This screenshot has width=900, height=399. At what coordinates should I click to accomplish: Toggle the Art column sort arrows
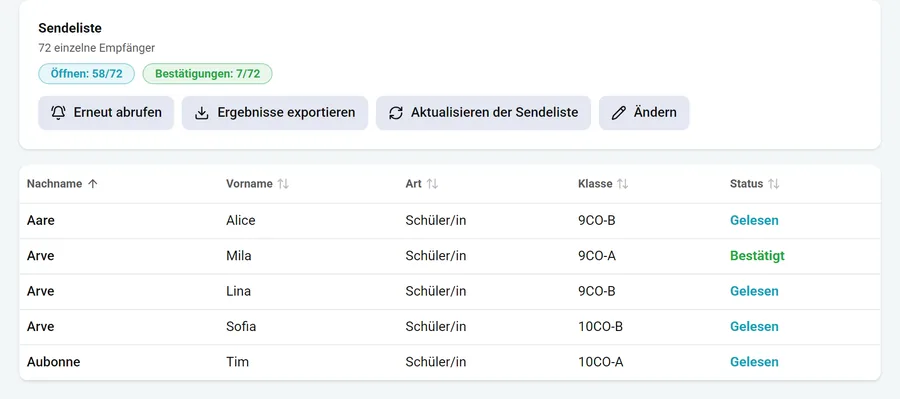point(432,184)
